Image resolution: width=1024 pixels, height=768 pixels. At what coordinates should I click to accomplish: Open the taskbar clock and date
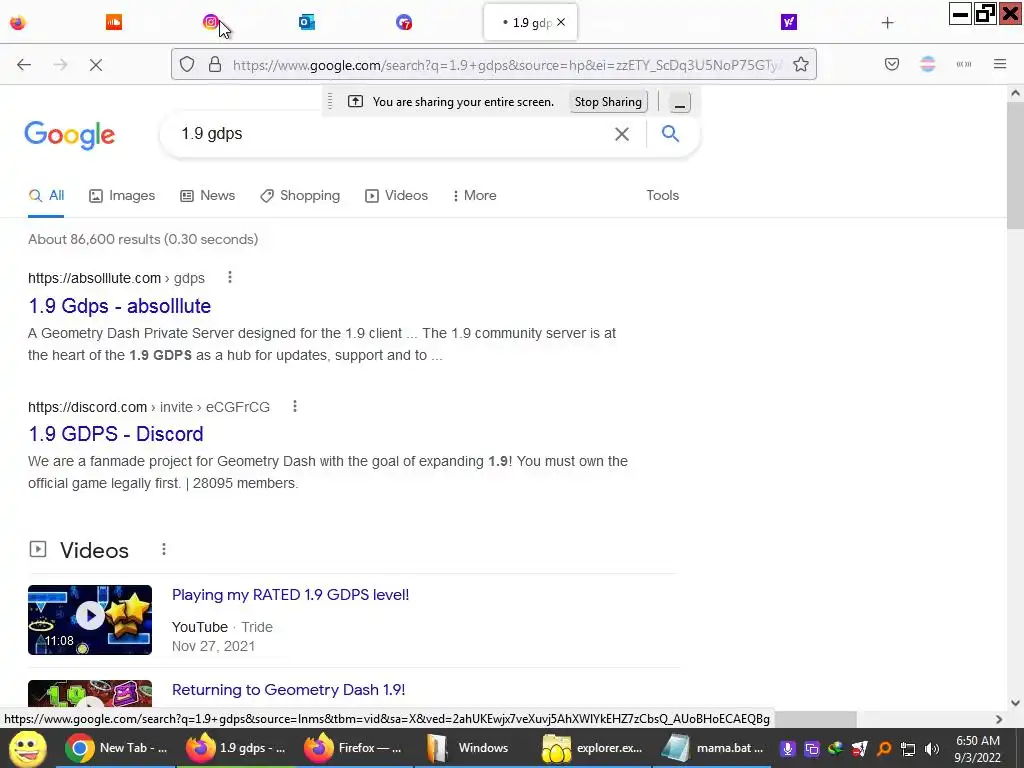coord(978,749)
